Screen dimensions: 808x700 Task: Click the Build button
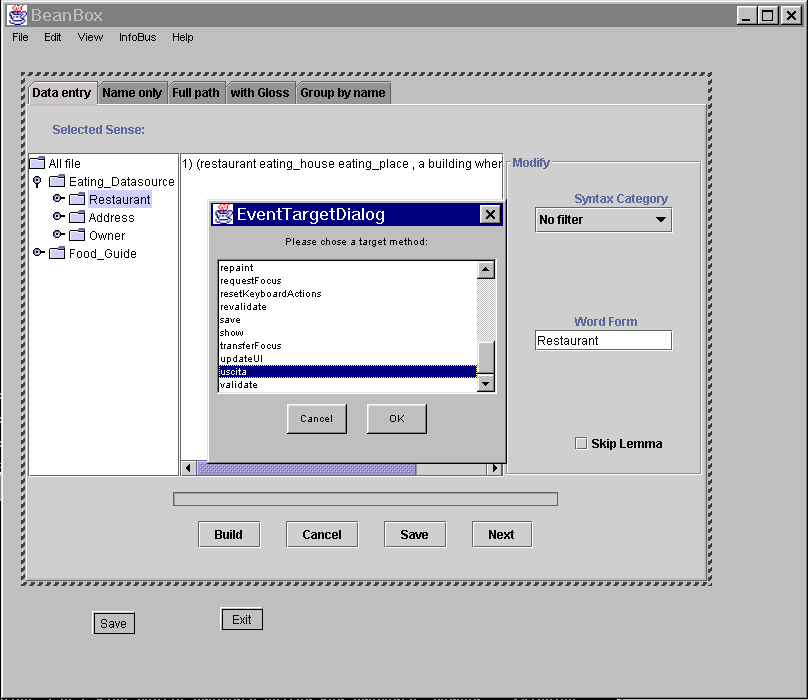[x=228, y=535]
